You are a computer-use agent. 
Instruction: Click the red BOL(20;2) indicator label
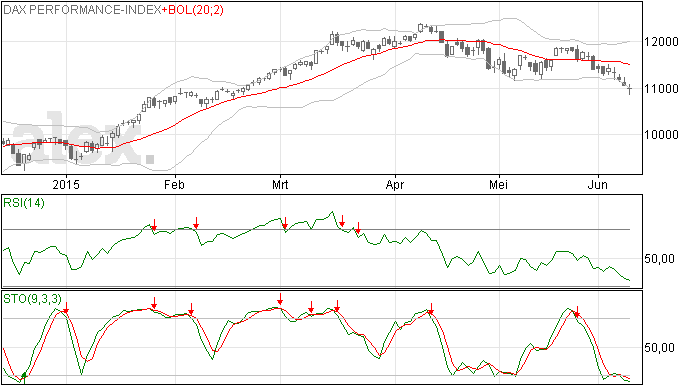[x=193, y=10]
